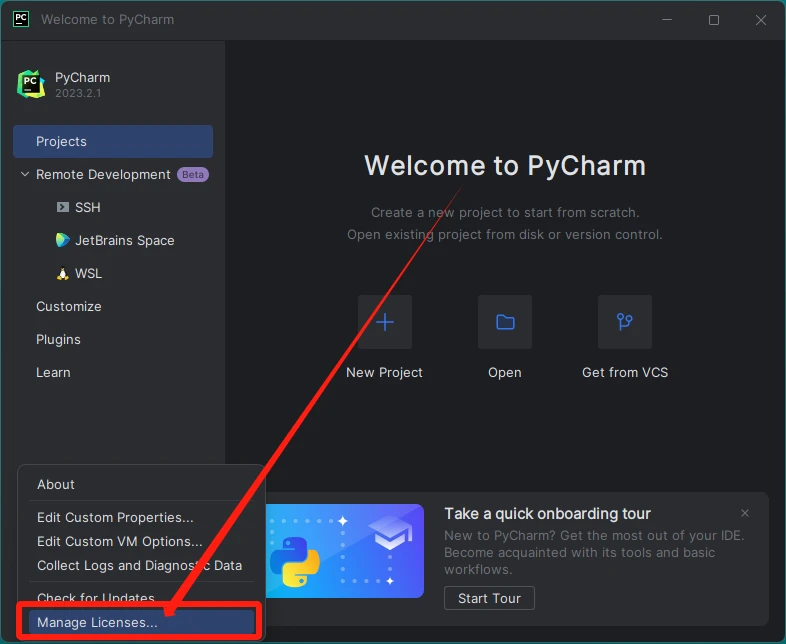Click the Open folder icon
This screenshot has height=644, width=786.
click(505, 322)
